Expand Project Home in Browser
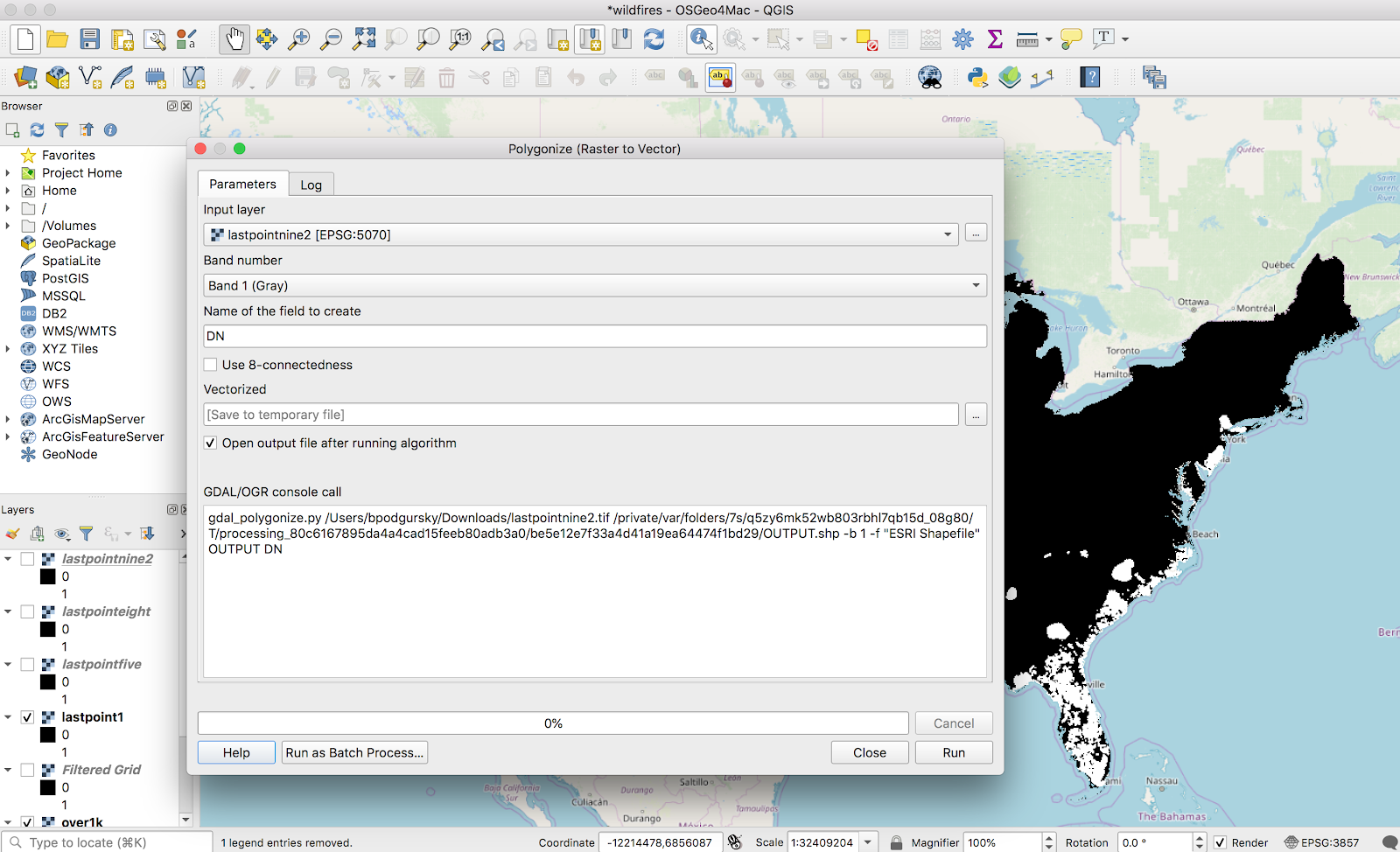Screen dimensions: 1400x852 (8, 173)
